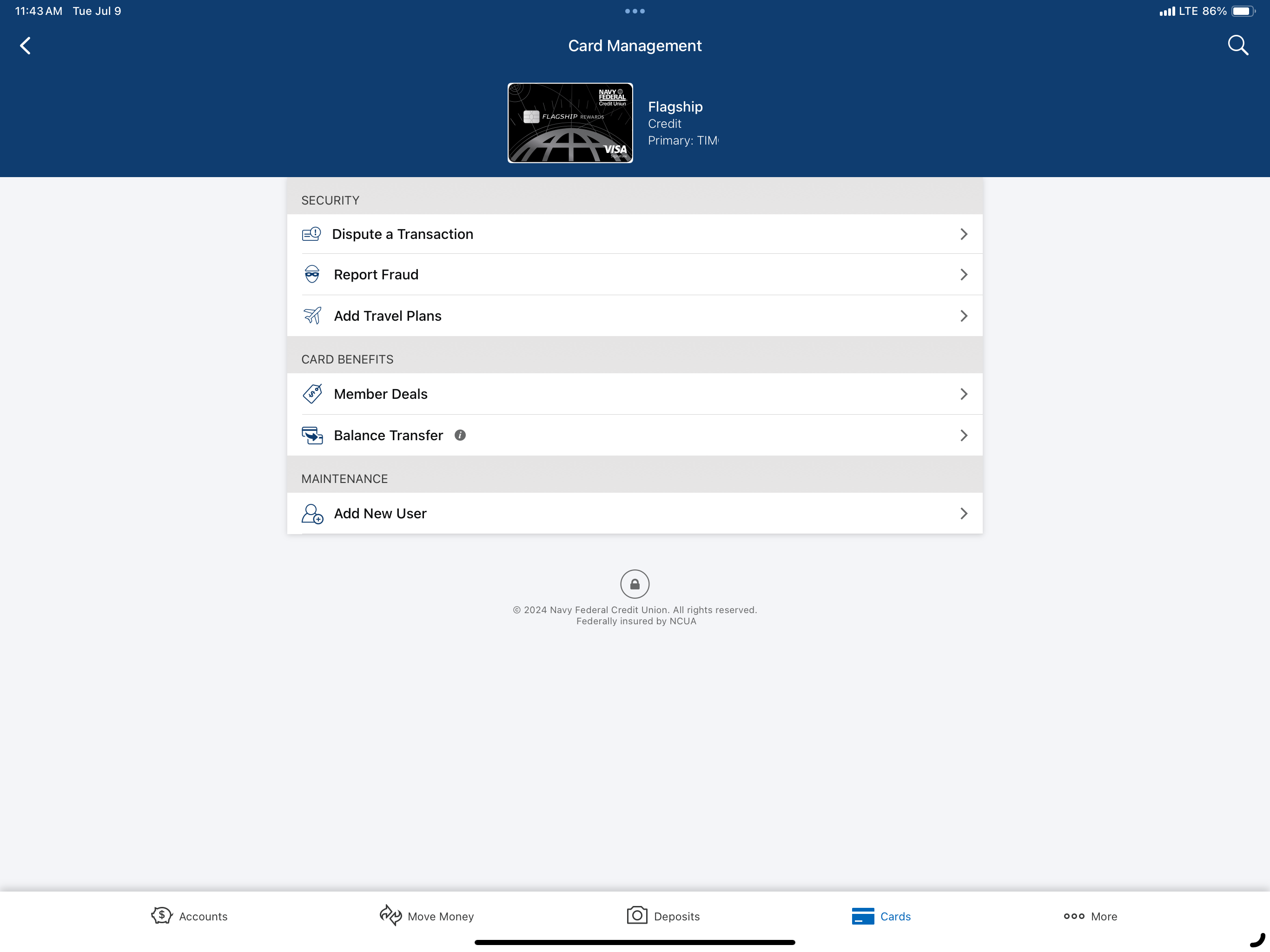This screenshot has height=952, width=1270.
Task: Tap the Accounts piggy bank icon
Action: tap(161, 915)
